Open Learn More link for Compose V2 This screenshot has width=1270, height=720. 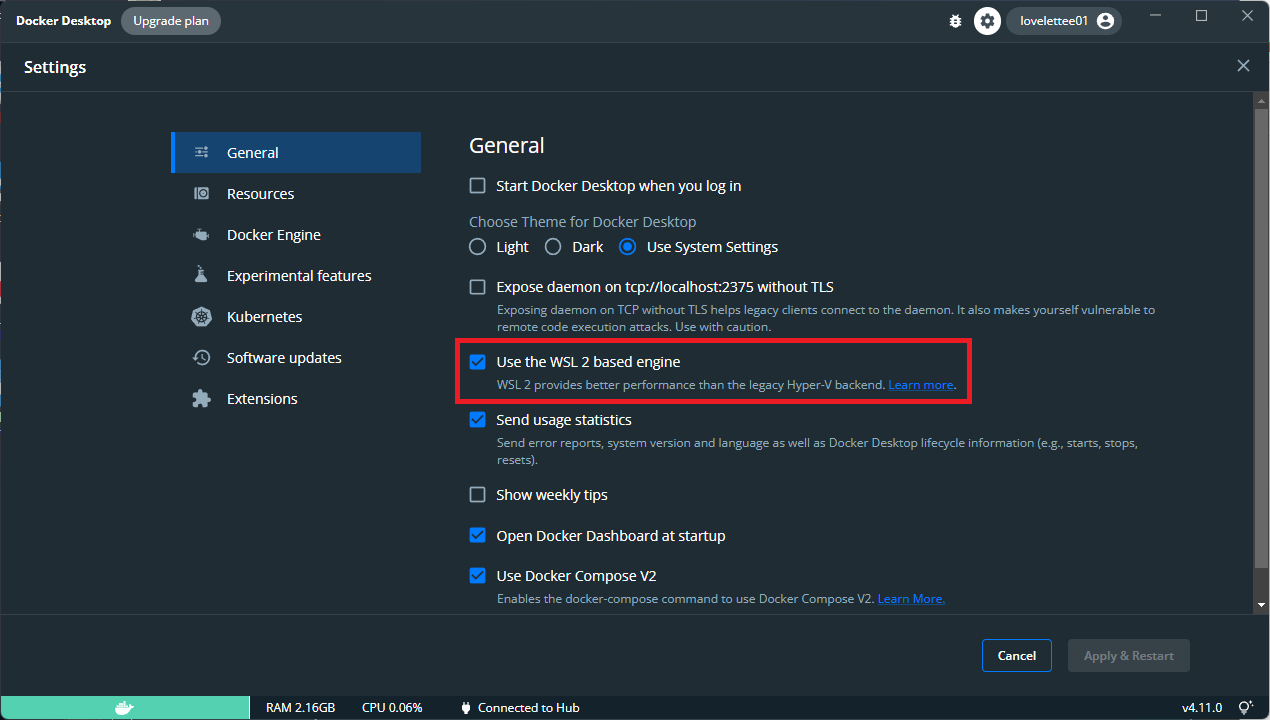click(910, 599)
